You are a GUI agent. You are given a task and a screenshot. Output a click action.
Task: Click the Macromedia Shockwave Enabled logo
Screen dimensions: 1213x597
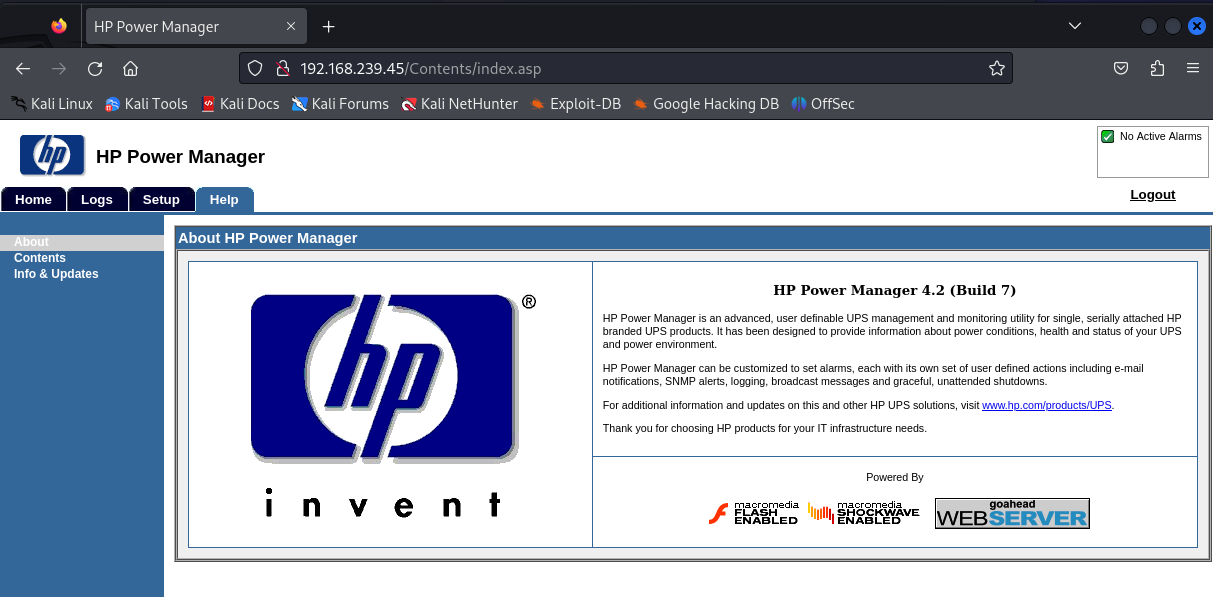click(864, 513)
